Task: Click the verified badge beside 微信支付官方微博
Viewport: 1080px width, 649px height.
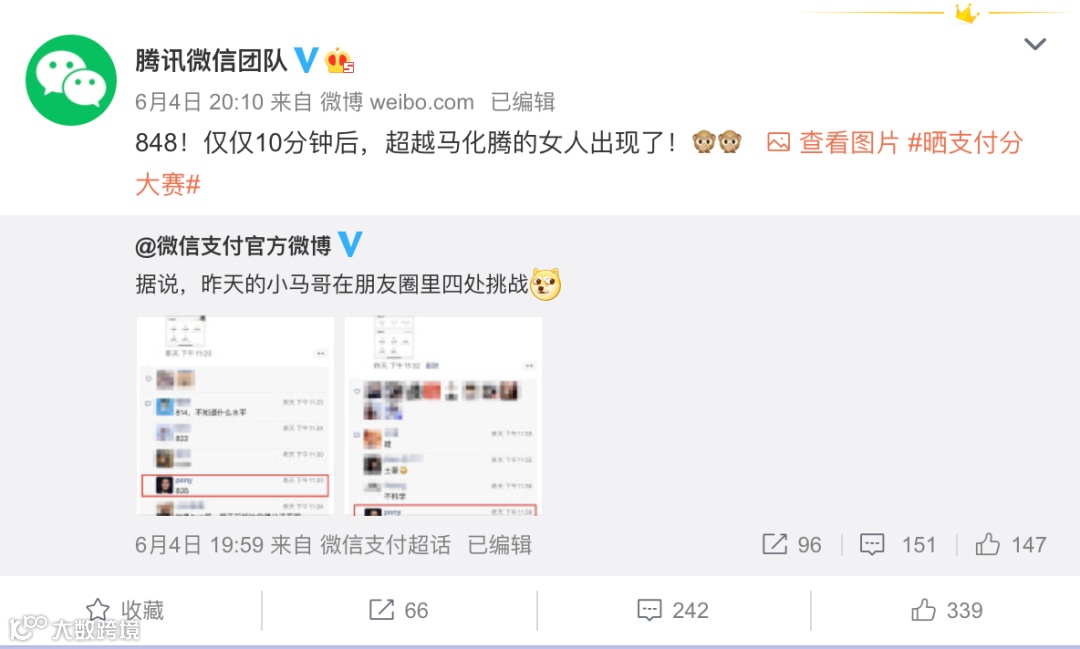Action: click(x=351, y=245)
